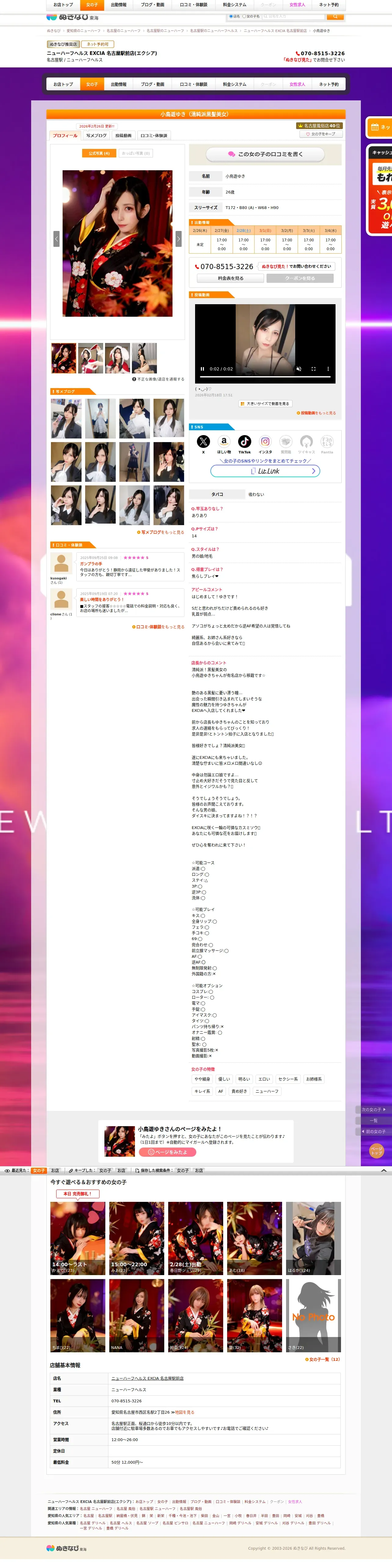392x1568 pixels.
Task: Toggle 女の子 under 保存した検索条件
Action: [x=183, y=1170]
